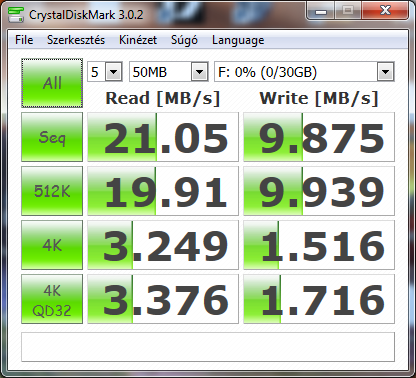
Task: Expand the 50MB test size dropdown
Action: click(169, 72)
